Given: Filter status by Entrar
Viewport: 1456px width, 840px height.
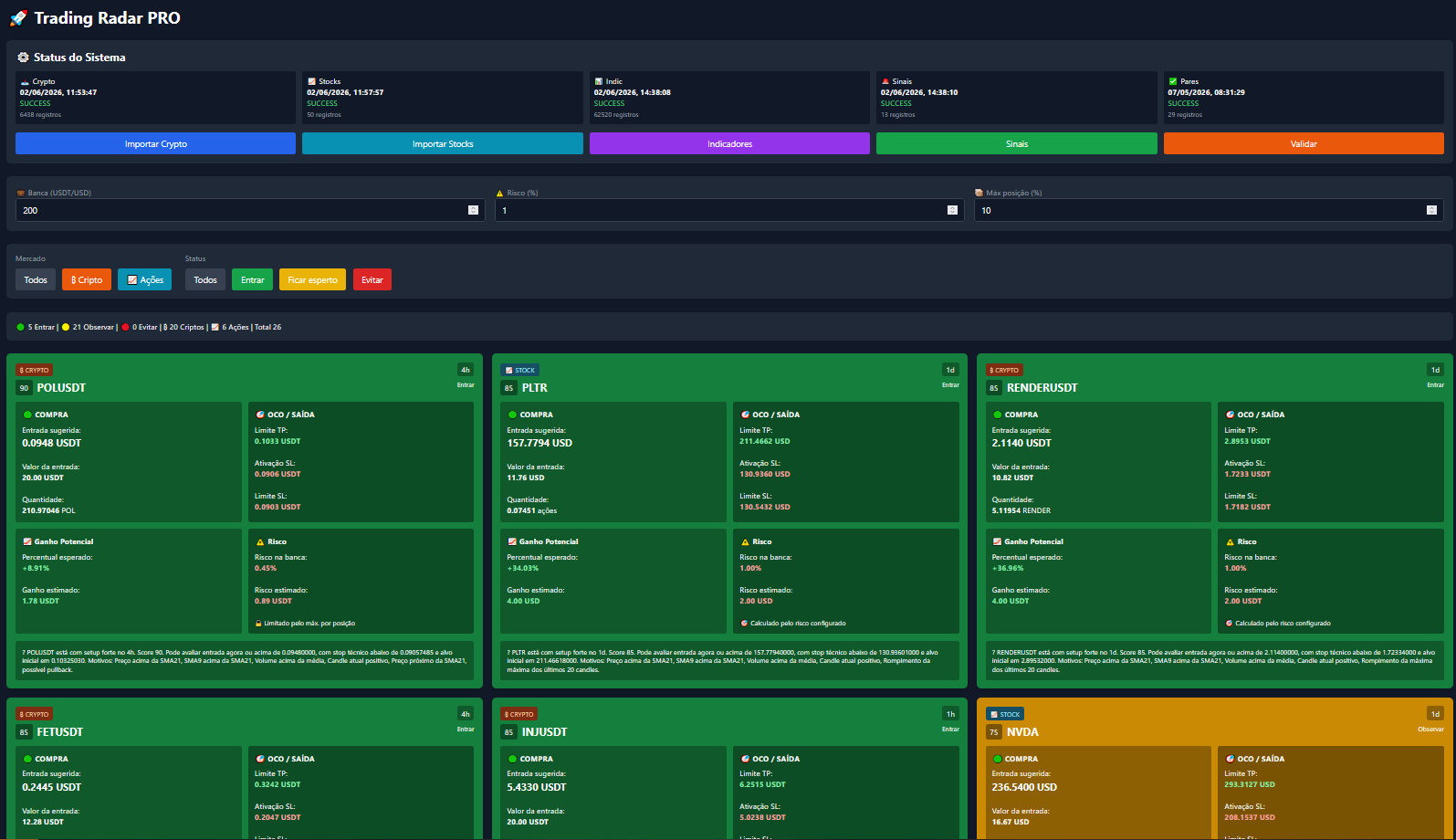Looking at the screenshot, I should [x=253, y=279].
